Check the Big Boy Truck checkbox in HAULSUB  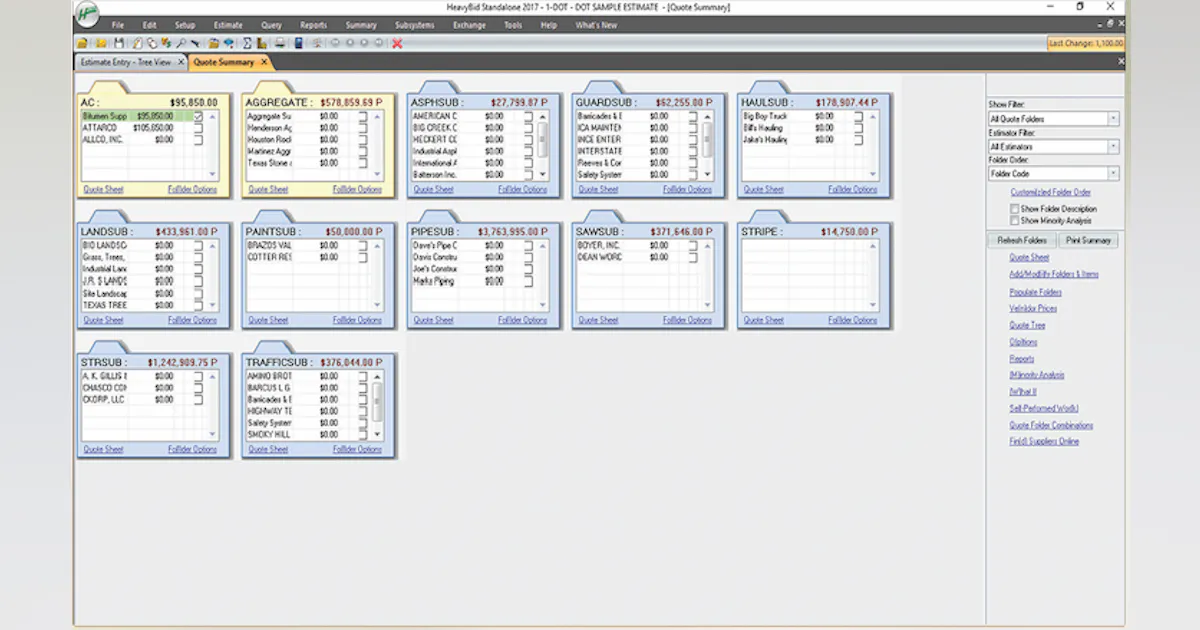(x=858, y=116)
